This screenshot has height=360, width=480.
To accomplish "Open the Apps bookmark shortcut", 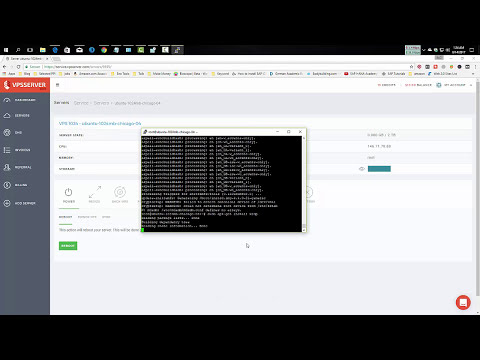I will pyautogui.click(x=9, y=74).
